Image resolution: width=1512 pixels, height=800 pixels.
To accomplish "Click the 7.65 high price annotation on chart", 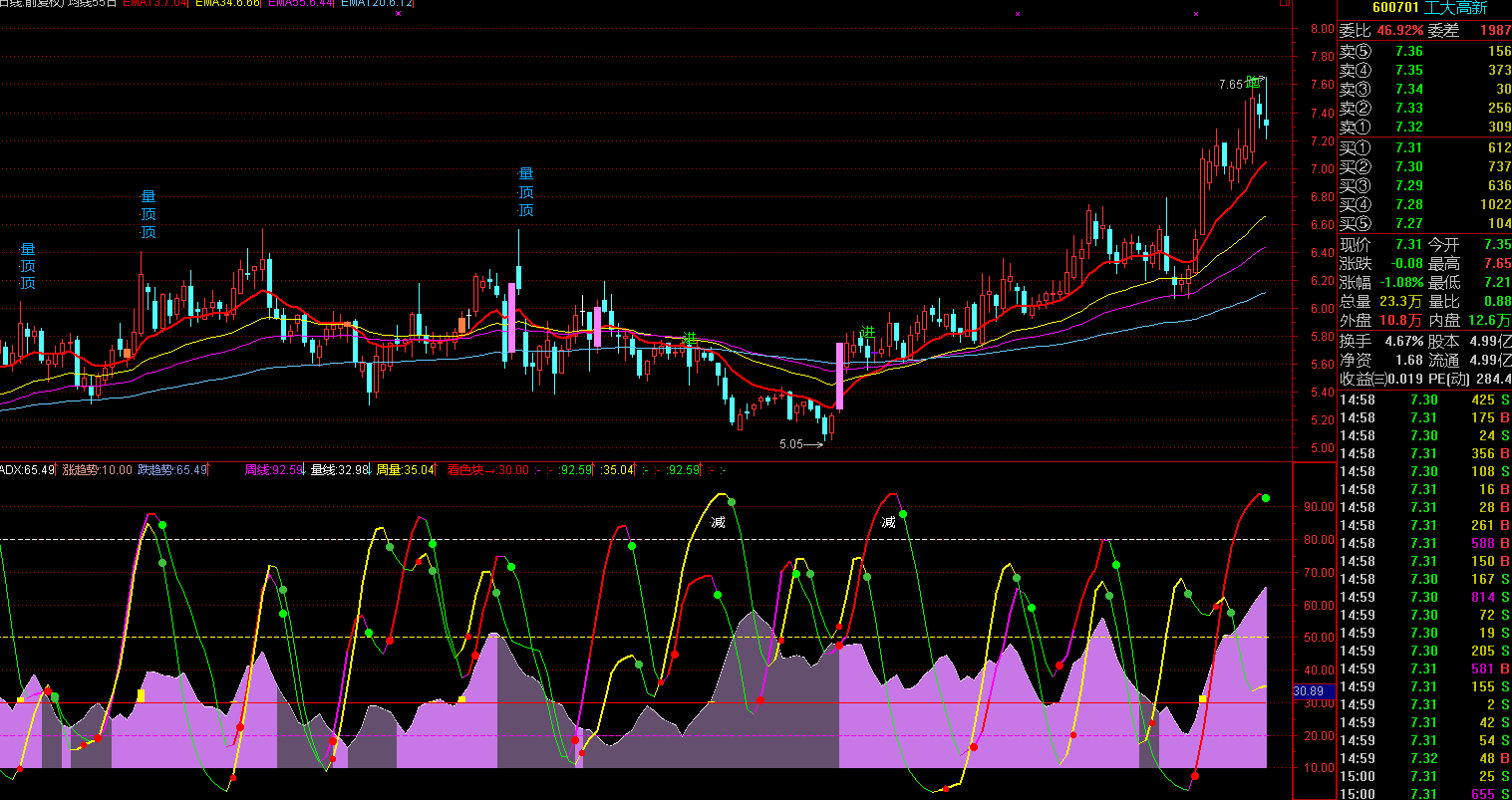I will click(x=1230, y=85).
